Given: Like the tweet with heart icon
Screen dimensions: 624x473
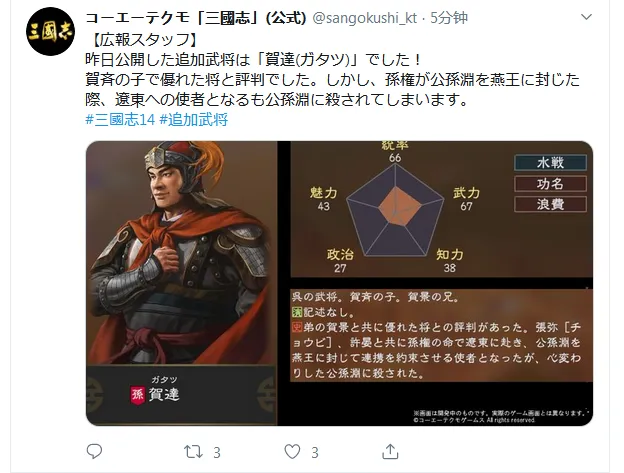Looking at the screenshot, I should [x=292, y=452].
